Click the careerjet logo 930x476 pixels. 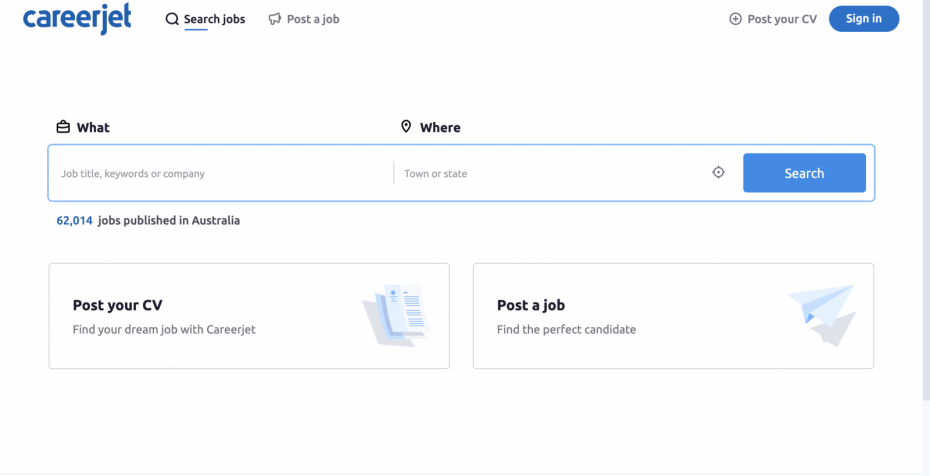tap(77, 18)
